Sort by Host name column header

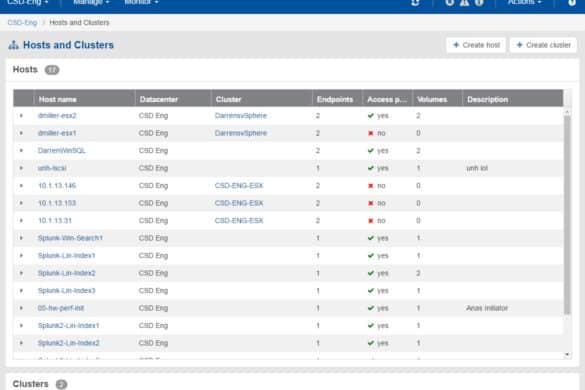[x=85, y=100]
